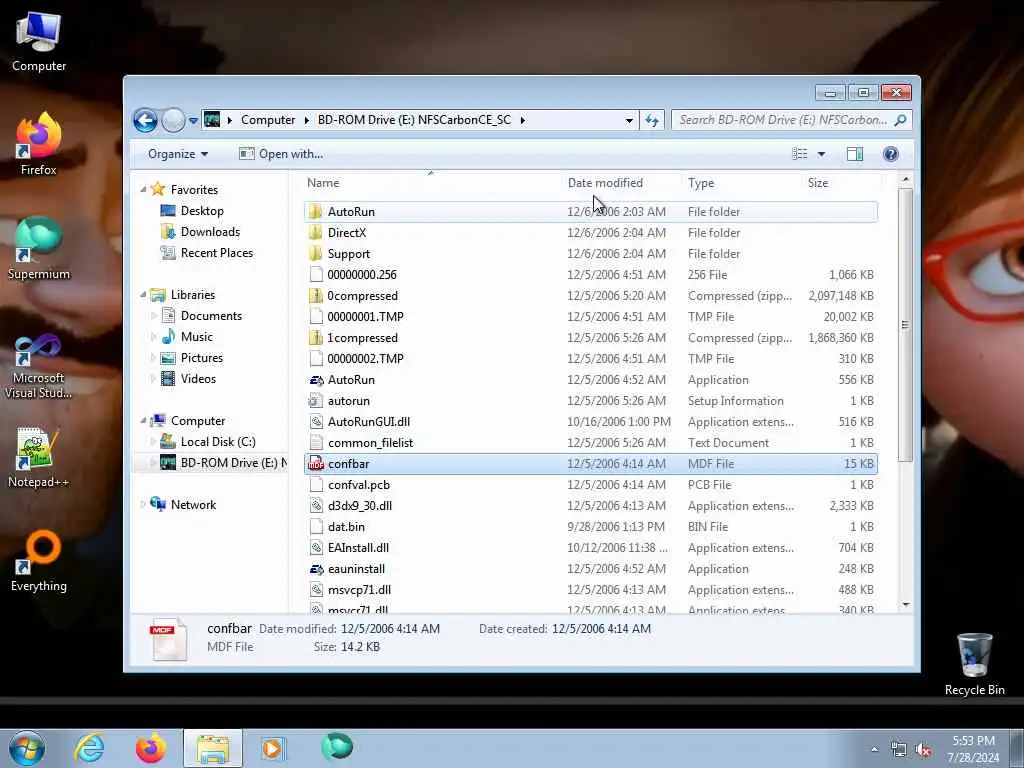Viewport: 1024px width, 768px height.
Task: Launch Notepad++ from the desktop
Action: [x=39, y=457]
